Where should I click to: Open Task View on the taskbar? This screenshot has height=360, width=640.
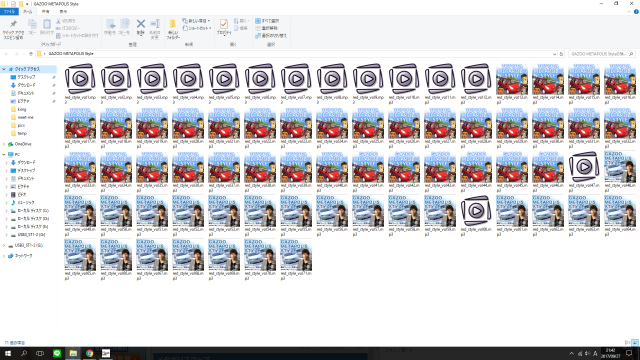coord(40,353)
